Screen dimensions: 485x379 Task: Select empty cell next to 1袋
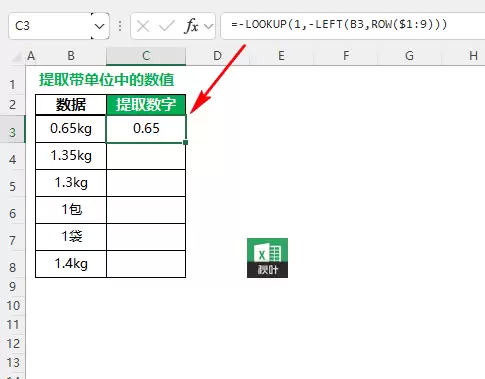click(146, 237)
